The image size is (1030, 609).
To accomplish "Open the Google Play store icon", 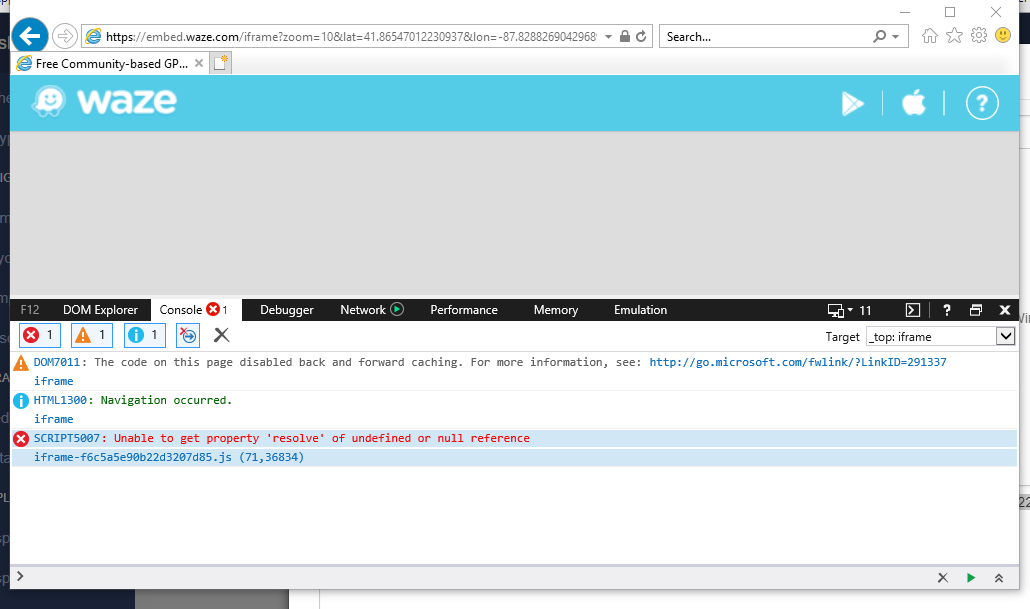I will coord(853,103).
